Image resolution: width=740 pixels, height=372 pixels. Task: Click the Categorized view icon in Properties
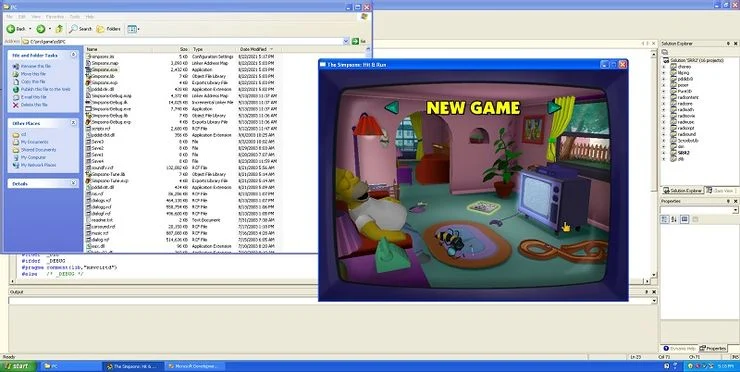click(665, 220)
